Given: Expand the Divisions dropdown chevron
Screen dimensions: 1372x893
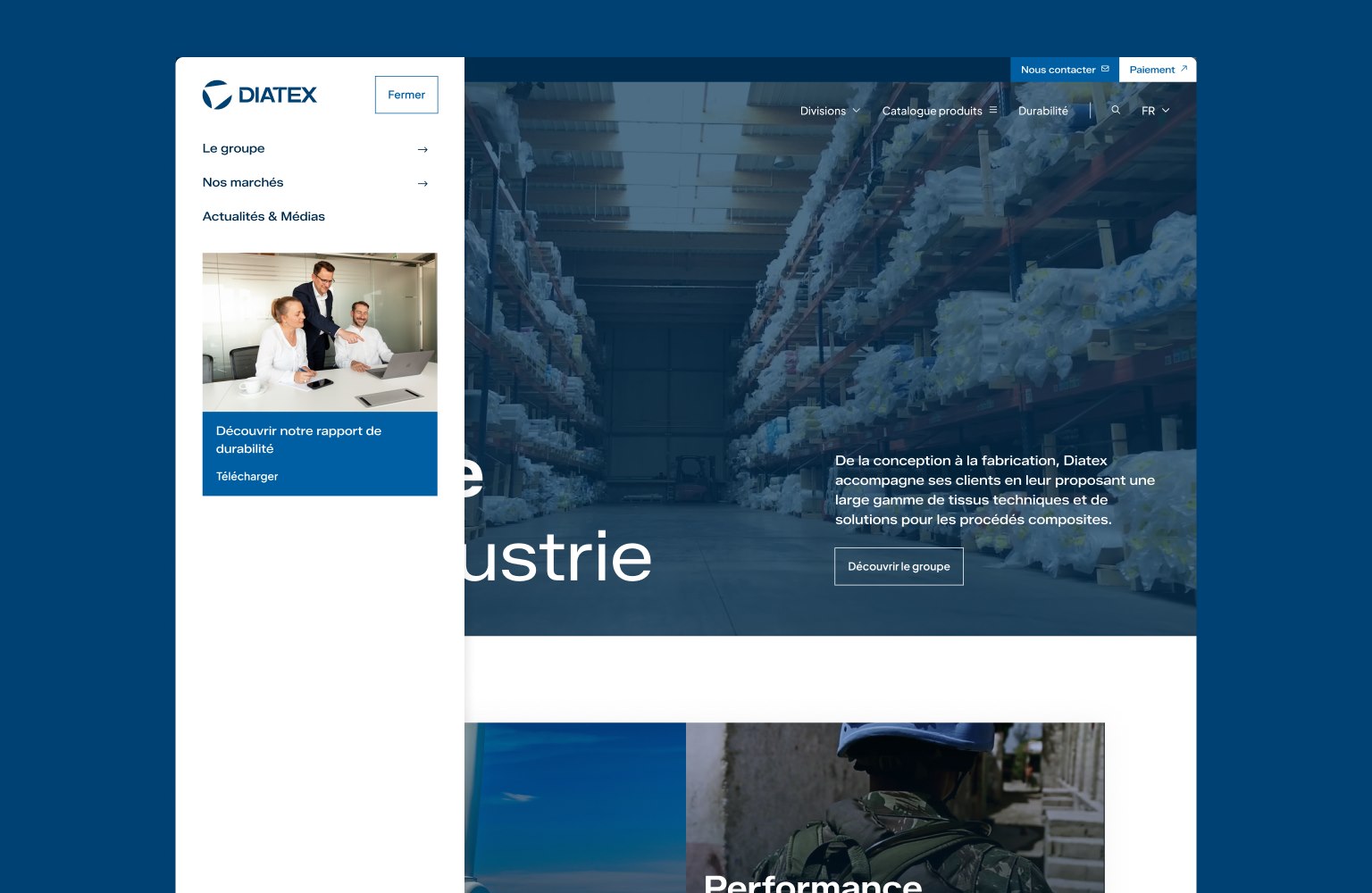Looking at the screenshot, I should tap(856, 111).
